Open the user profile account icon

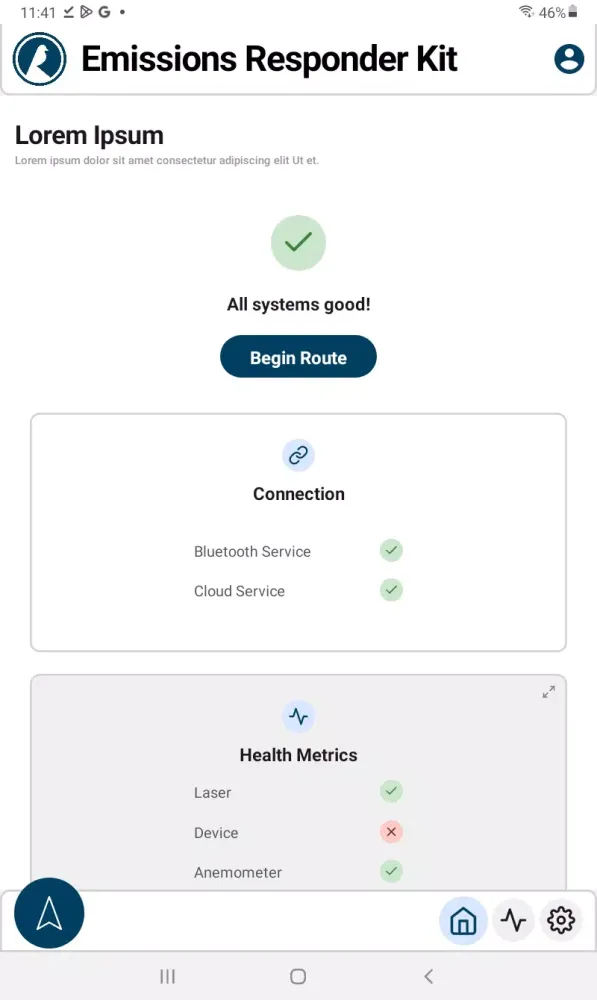tap(569, 59)
